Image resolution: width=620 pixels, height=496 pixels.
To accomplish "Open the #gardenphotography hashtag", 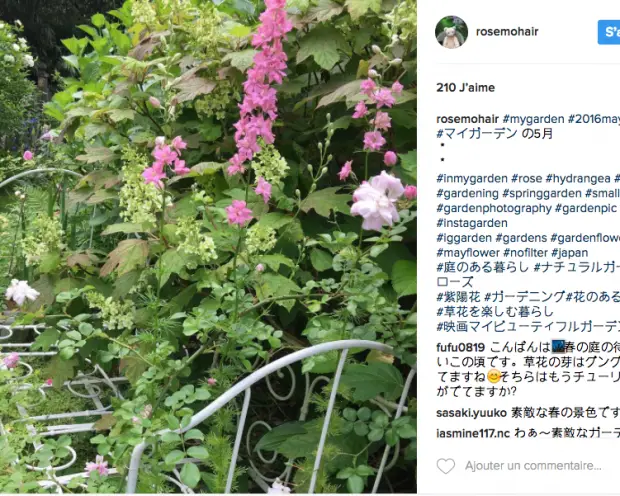I will click(x=494, y=208).
